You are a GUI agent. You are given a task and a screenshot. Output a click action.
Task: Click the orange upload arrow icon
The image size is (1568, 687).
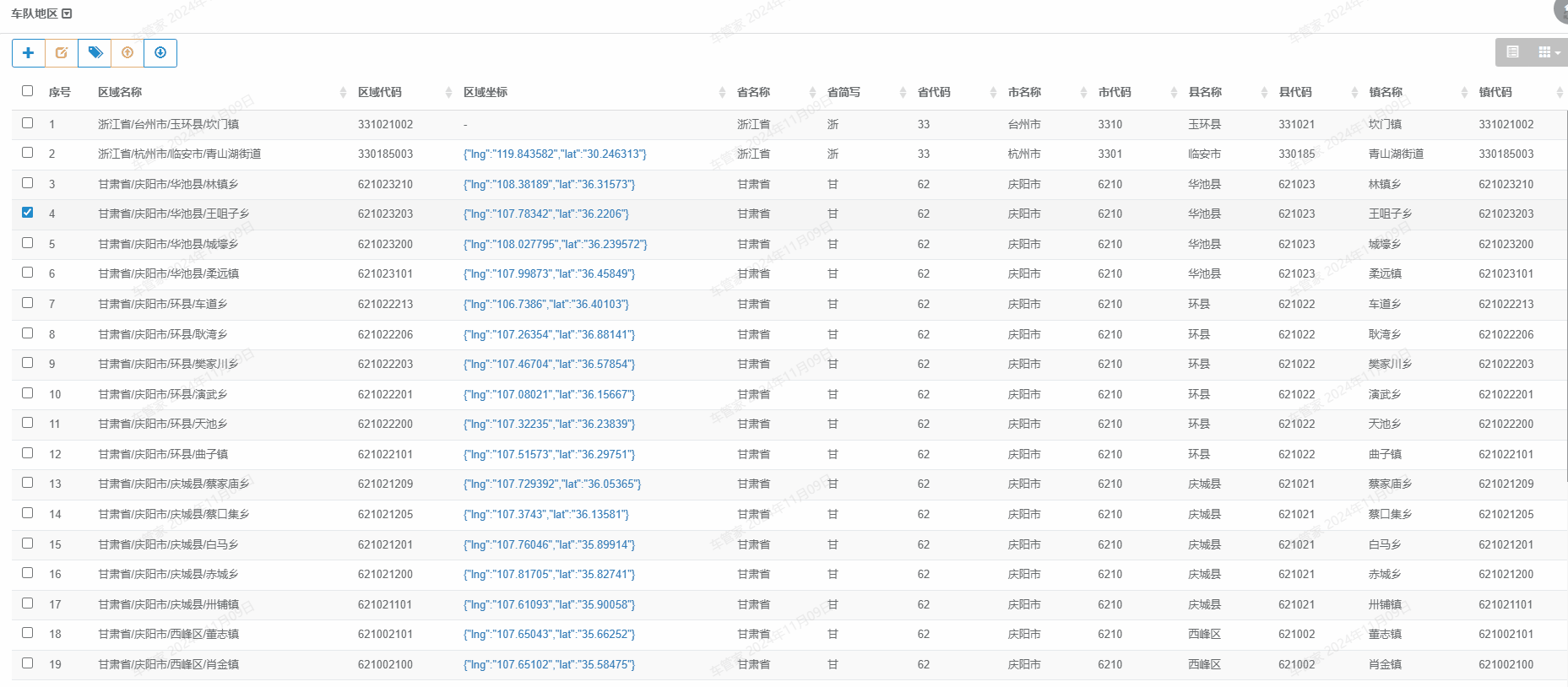pos(128,53)
